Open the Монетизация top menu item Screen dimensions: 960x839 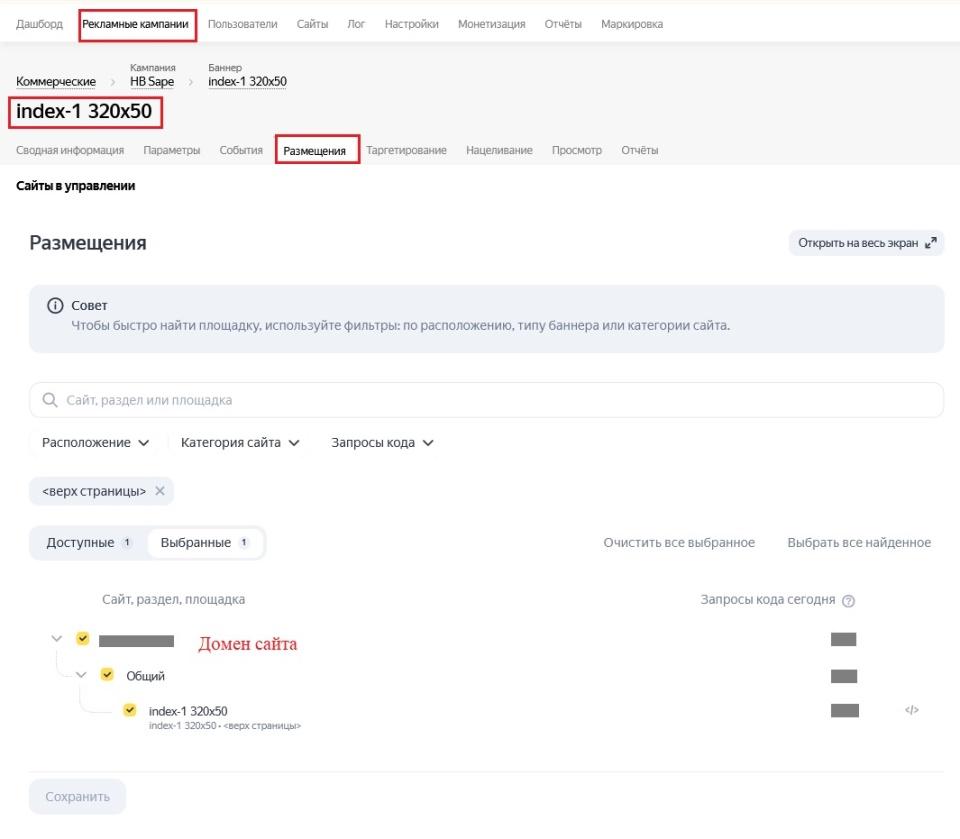point(492,24)
